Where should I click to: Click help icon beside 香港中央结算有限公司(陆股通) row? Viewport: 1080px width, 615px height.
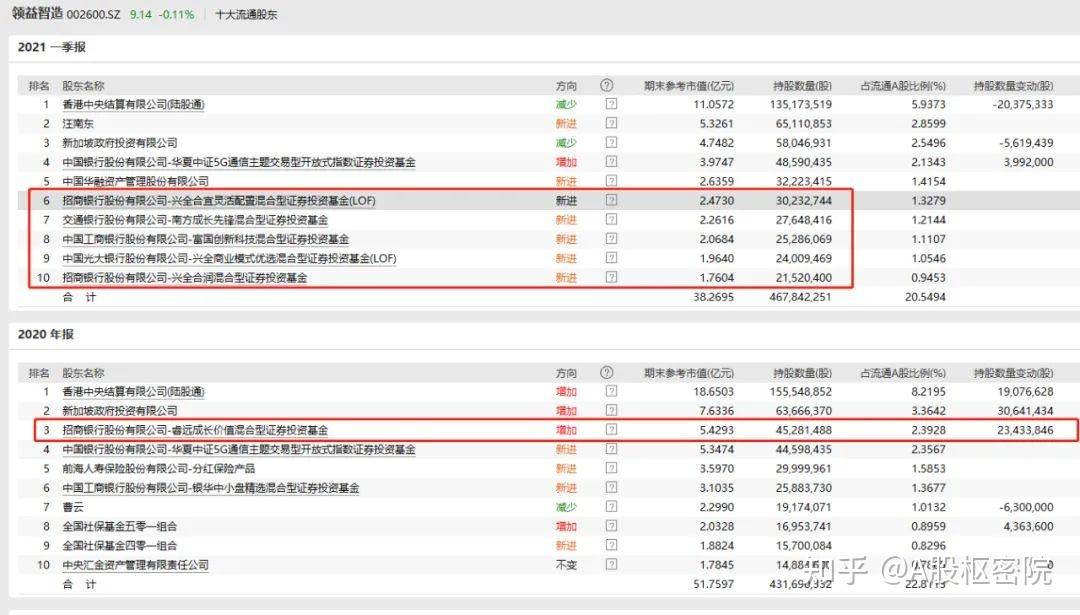pyautogui.click(x=611, y=104)
